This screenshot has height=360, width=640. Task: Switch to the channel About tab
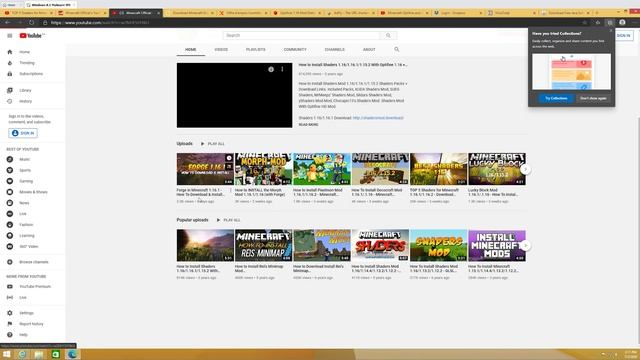click(369, 49)
